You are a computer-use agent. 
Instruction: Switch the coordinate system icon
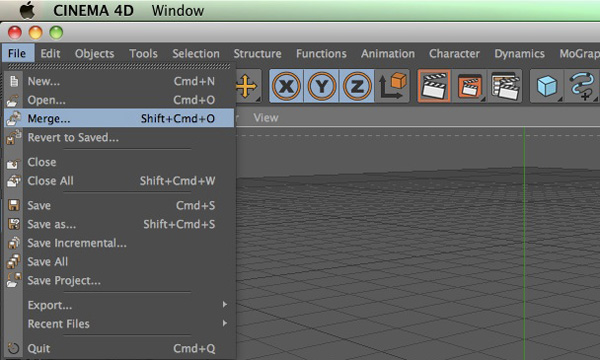(x=392, y=86)
